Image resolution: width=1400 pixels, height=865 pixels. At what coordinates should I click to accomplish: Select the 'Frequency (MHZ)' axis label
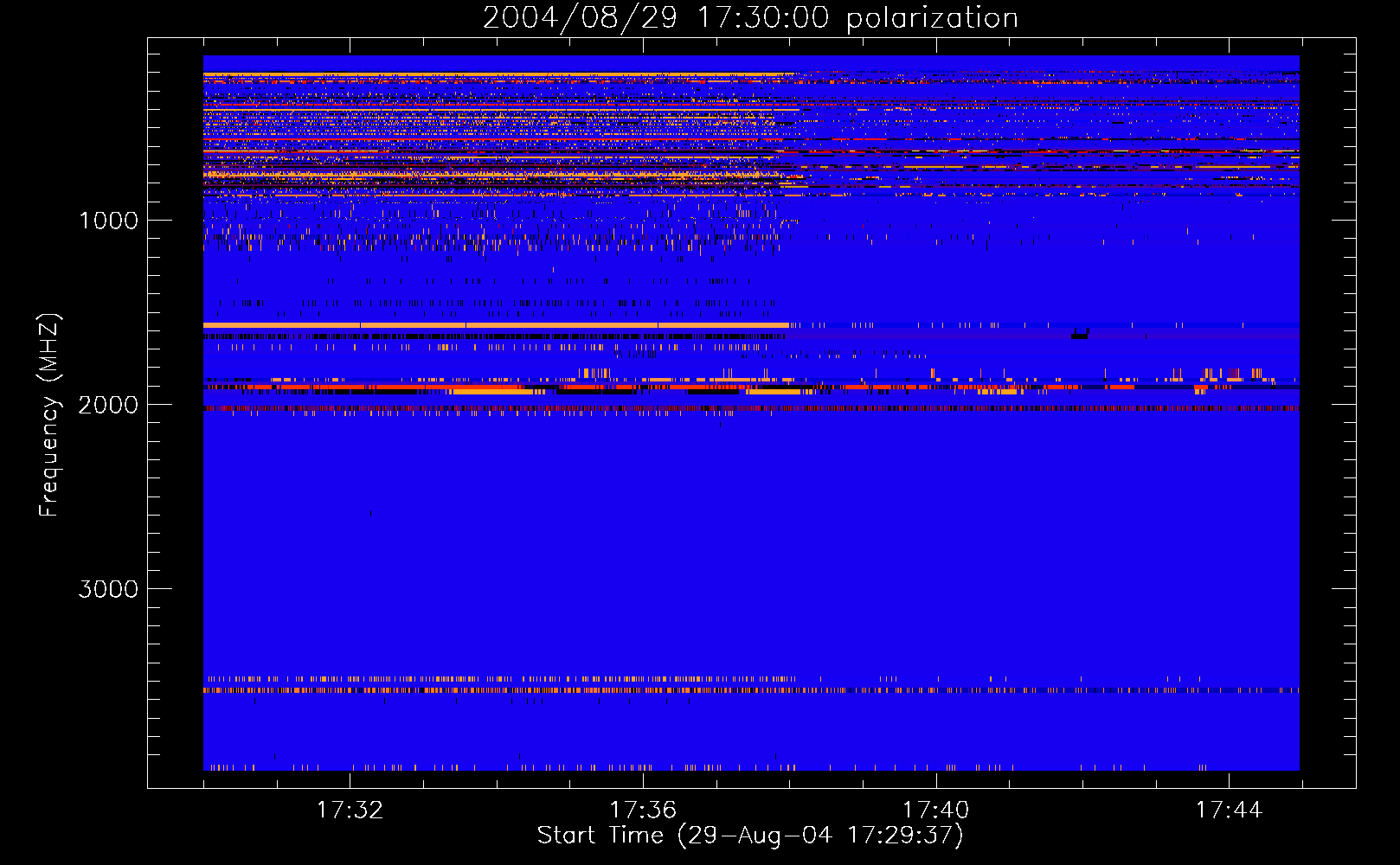pyautogui.click(x=49, y=415)
